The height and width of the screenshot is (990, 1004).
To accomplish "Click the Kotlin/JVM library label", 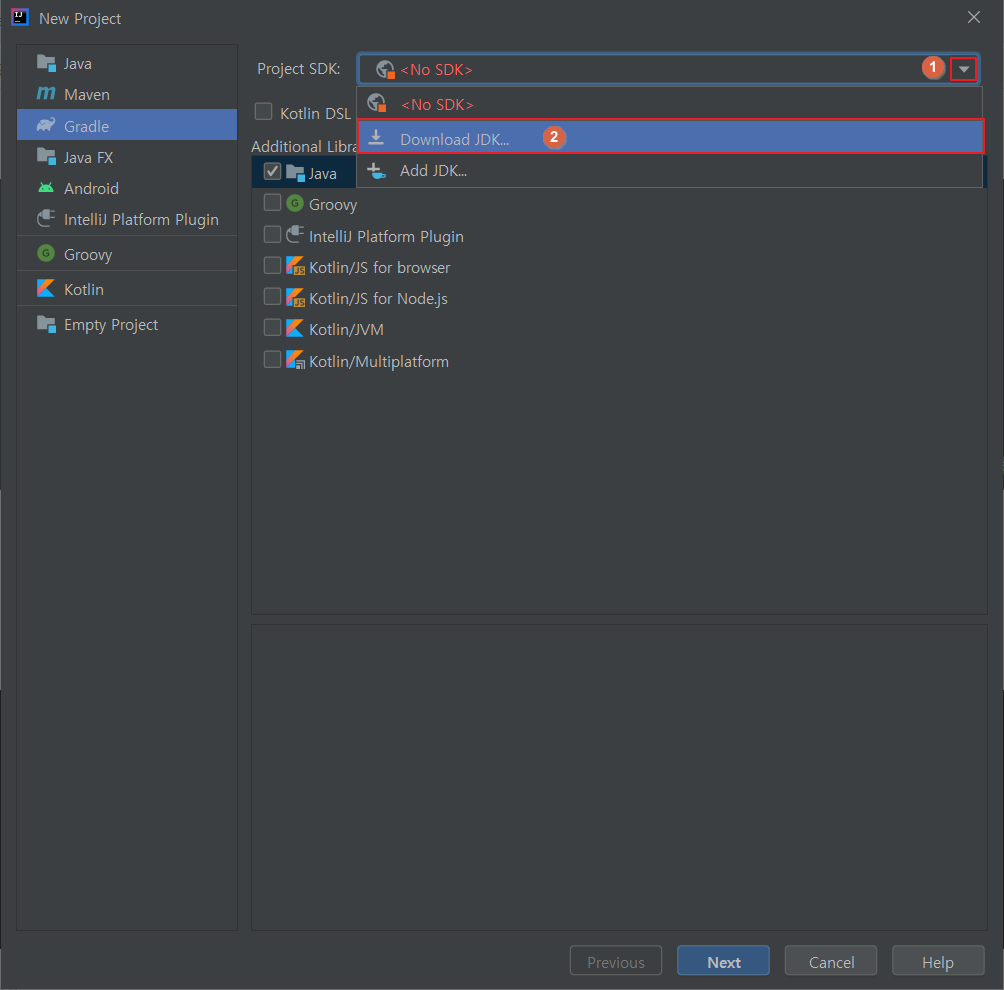I will coord(346,330).
